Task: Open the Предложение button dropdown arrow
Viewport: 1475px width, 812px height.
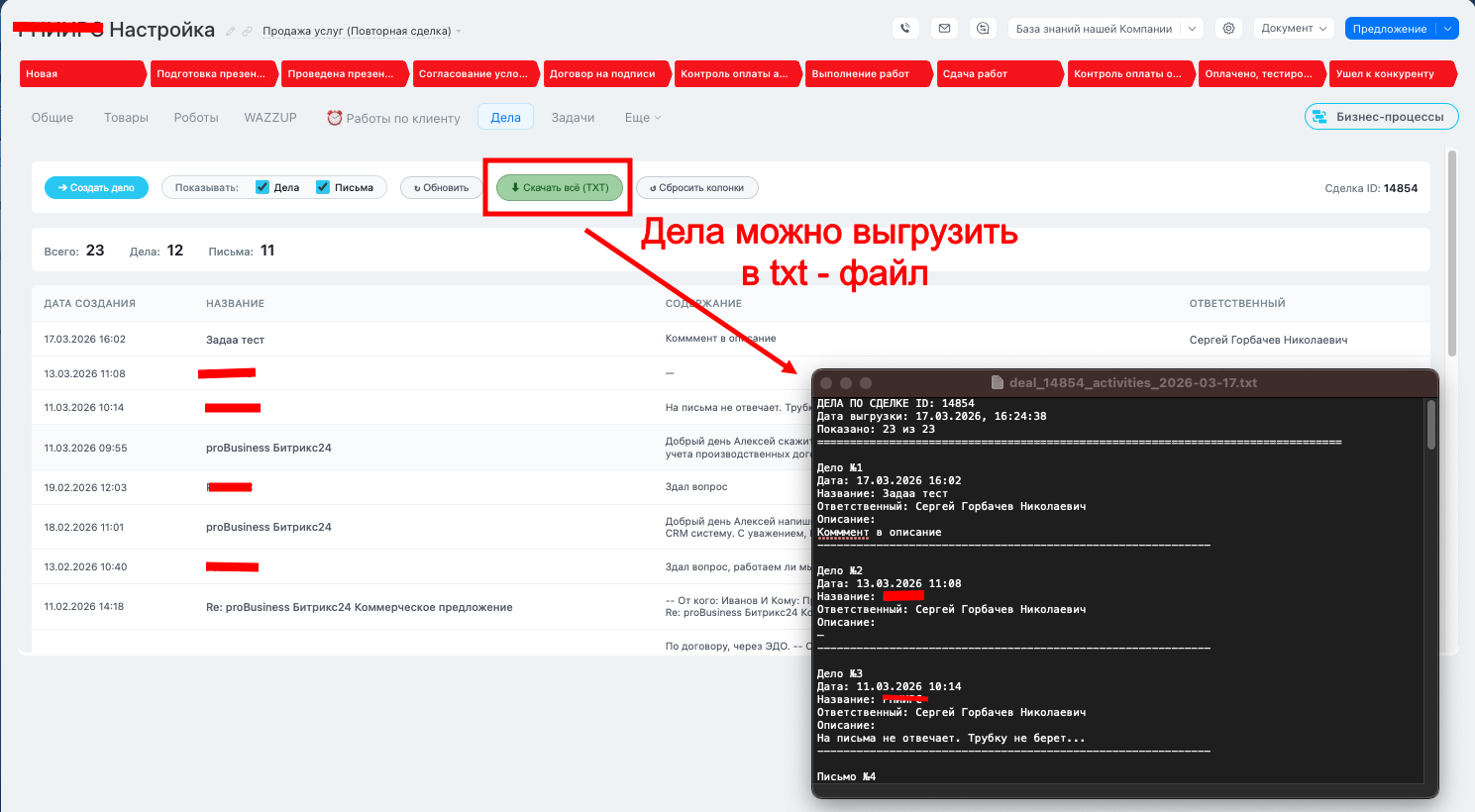Action: tap(1447, 29)
